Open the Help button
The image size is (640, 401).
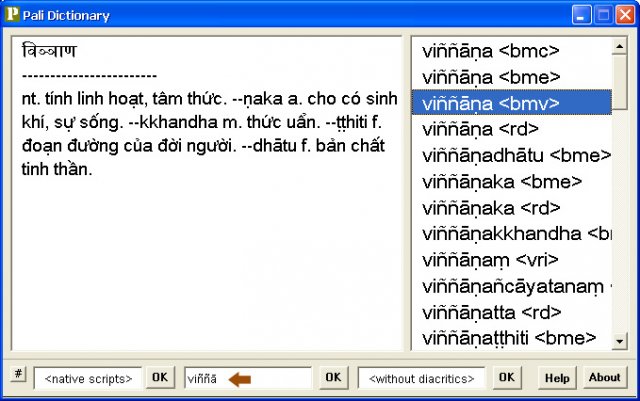(557, 378)
